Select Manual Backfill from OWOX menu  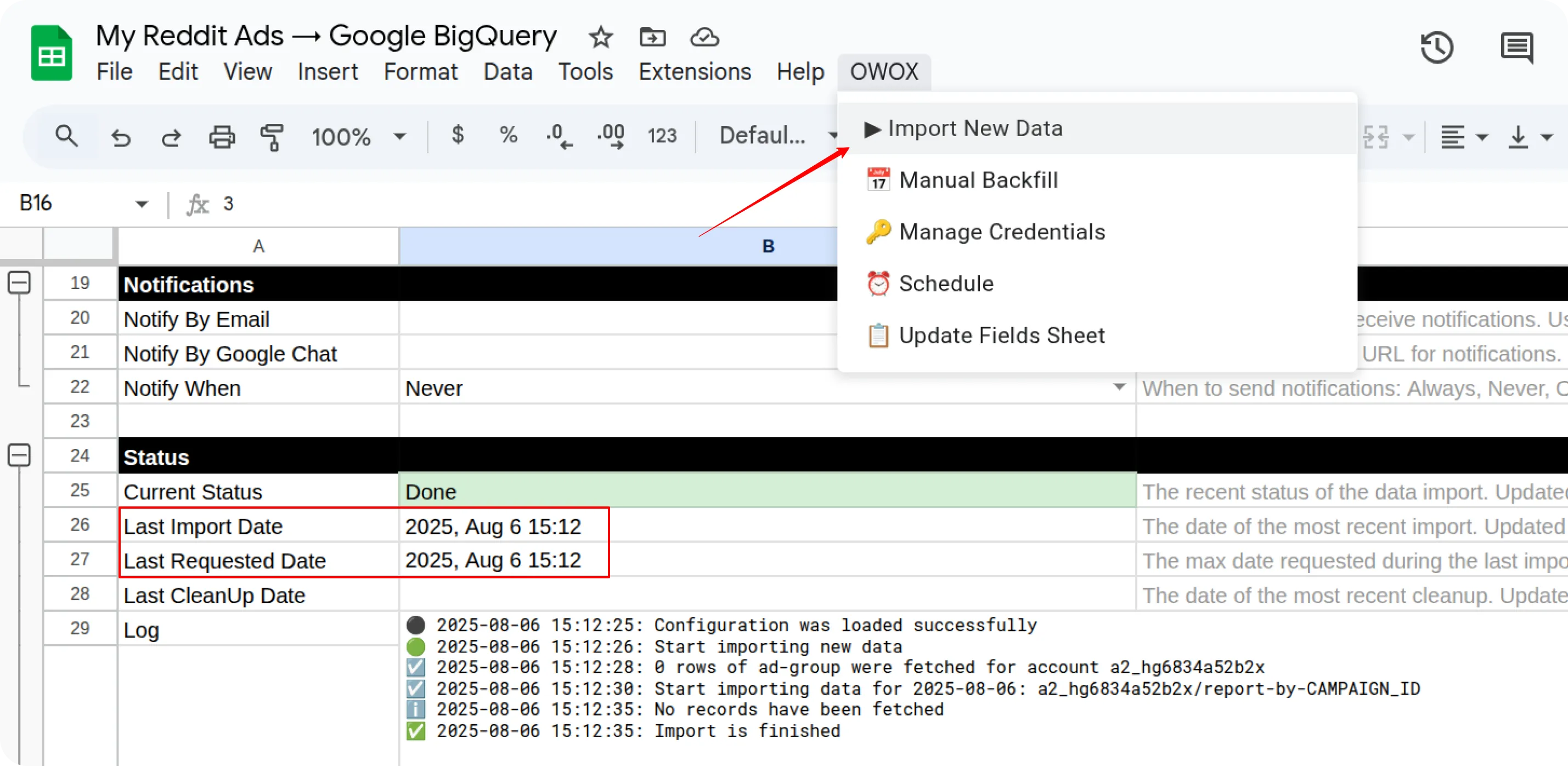point(978,180)
